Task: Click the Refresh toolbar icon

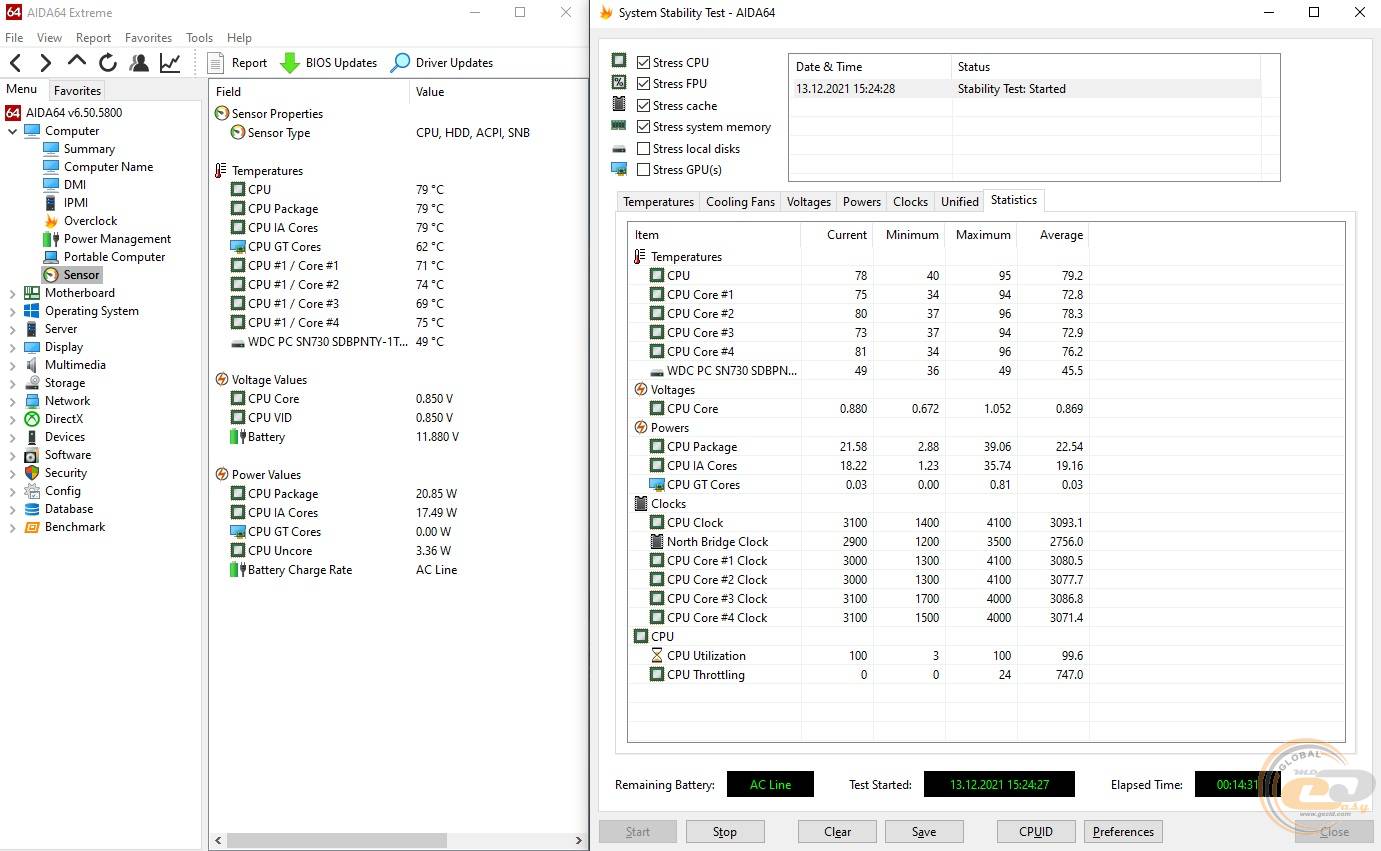Action: click(x=108, y=63)
